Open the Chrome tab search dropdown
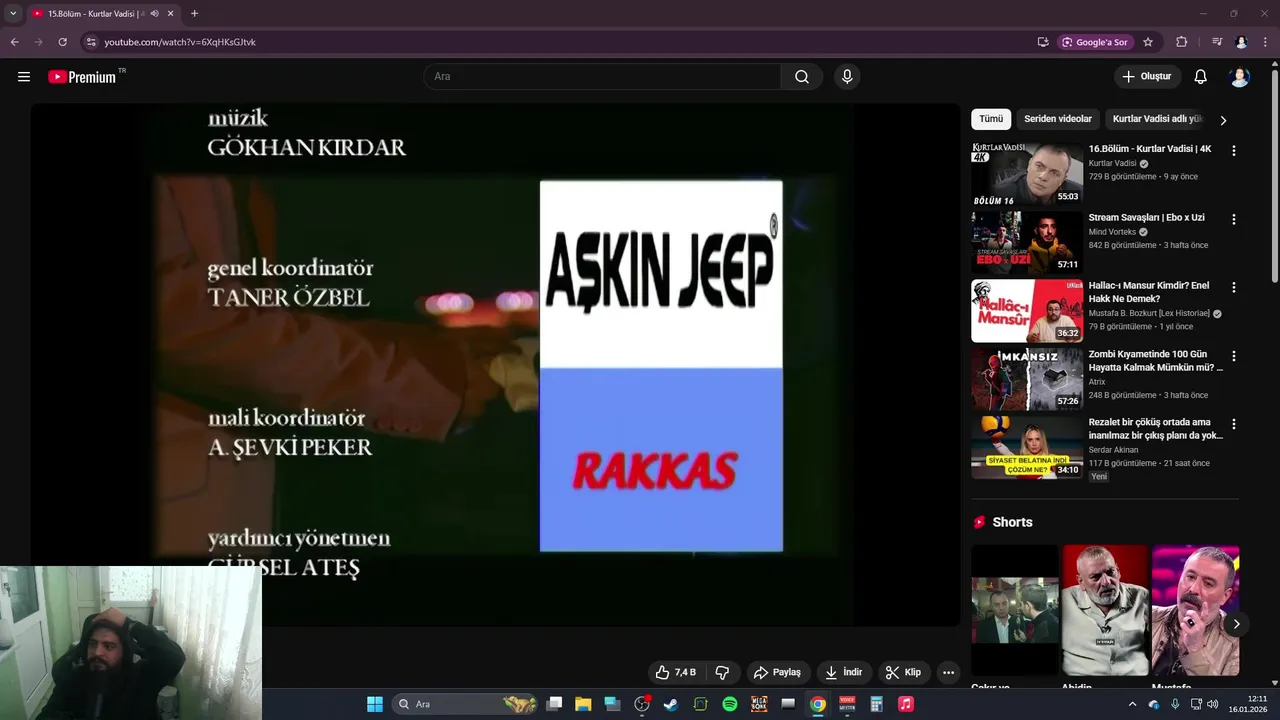This screenshot has height=720, width=1280. (x=13, y=13)
